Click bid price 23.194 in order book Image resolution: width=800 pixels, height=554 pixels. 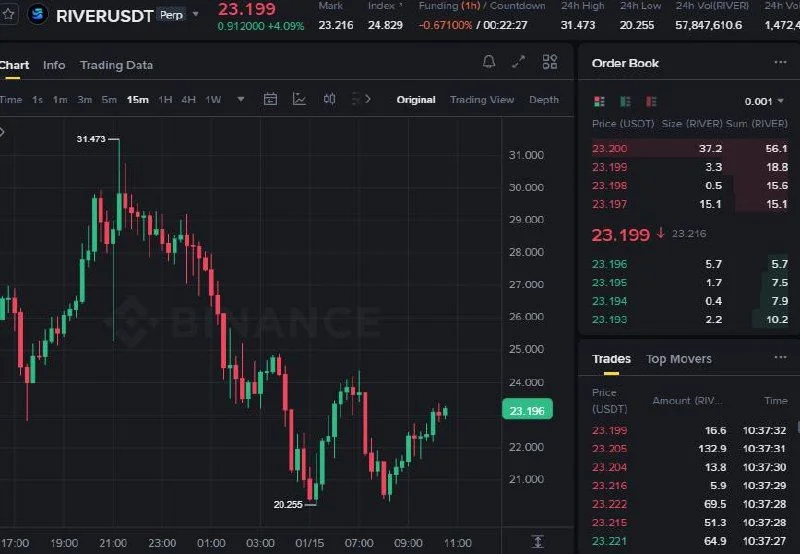[610, 301]
